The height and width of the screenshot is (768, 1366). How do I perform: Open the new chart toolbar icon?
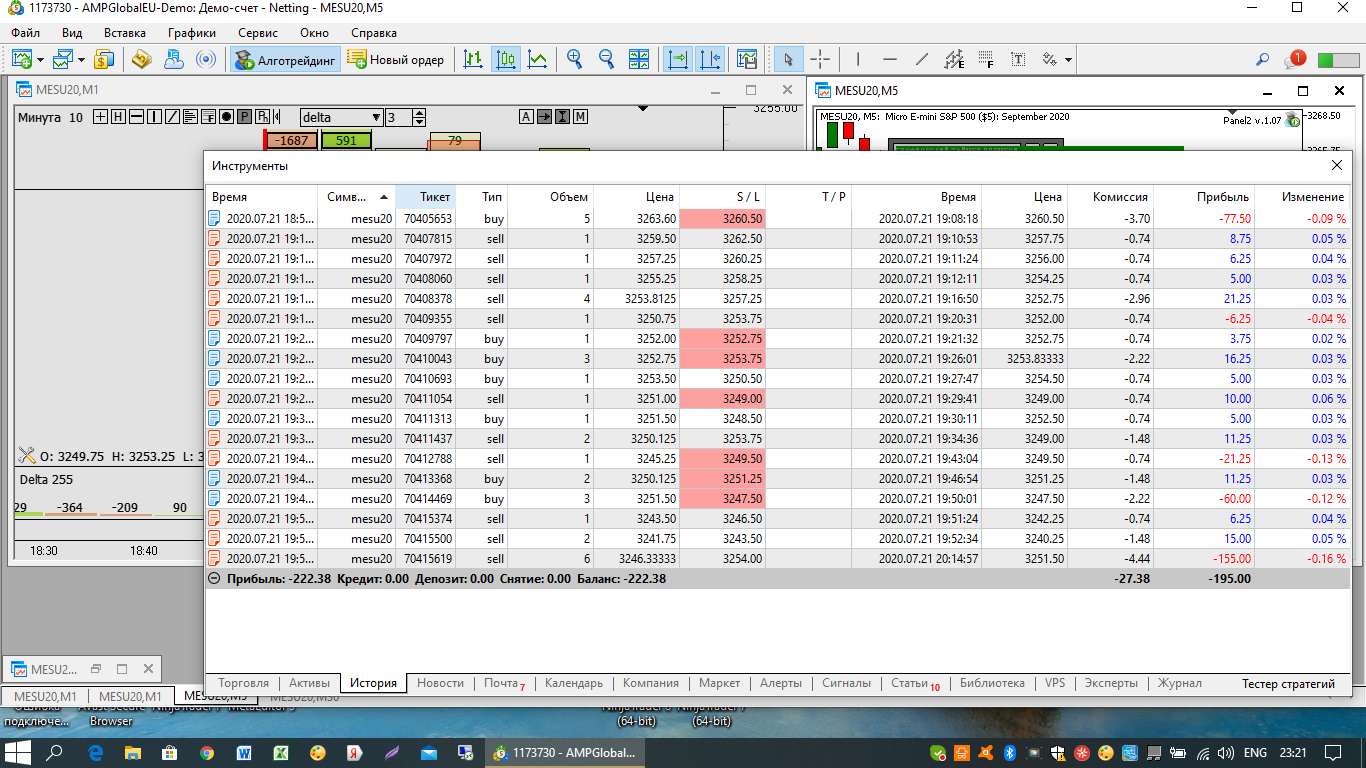(x=22, y=59)
